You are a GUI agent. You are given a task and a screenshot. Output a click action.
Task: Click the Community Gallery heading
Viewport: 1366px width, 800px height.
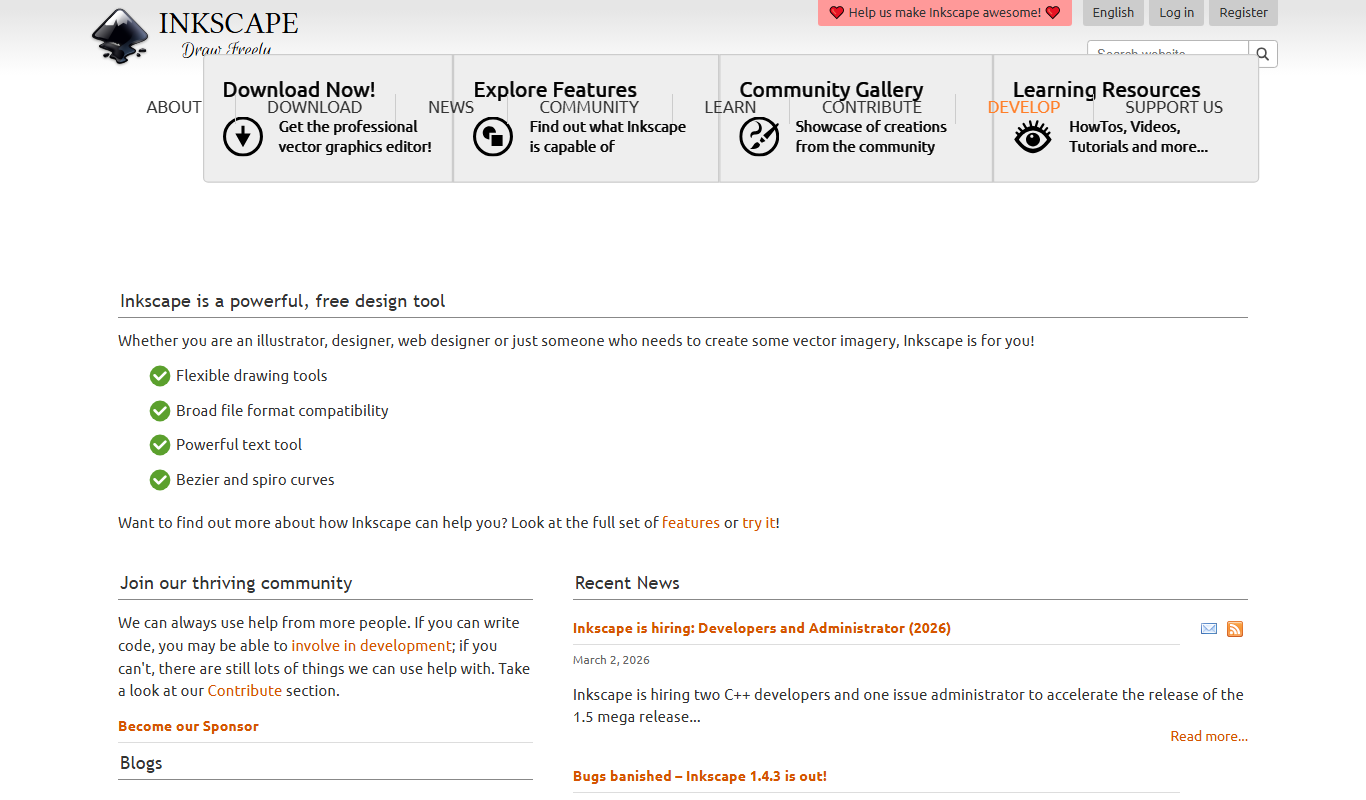(831, 90)
